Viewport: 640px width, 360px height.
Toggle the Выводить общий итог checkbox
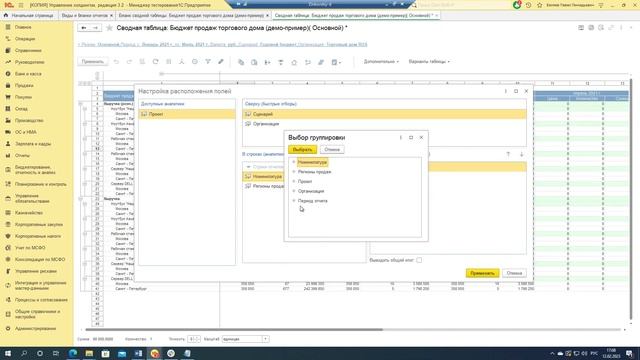[x=419, y=260]
